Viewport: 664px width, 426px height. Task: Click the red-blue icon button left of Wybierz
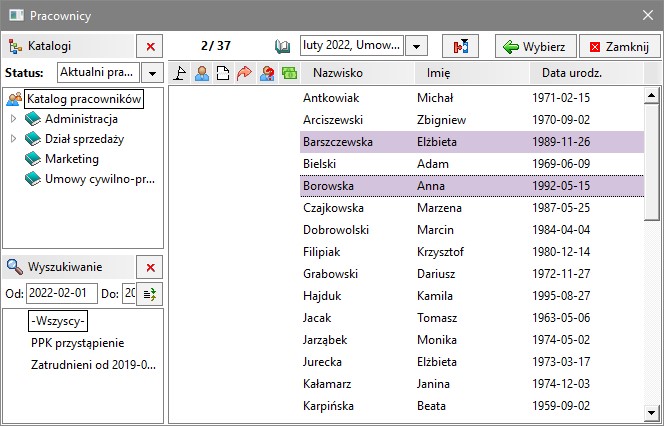[x=460, y=47]
